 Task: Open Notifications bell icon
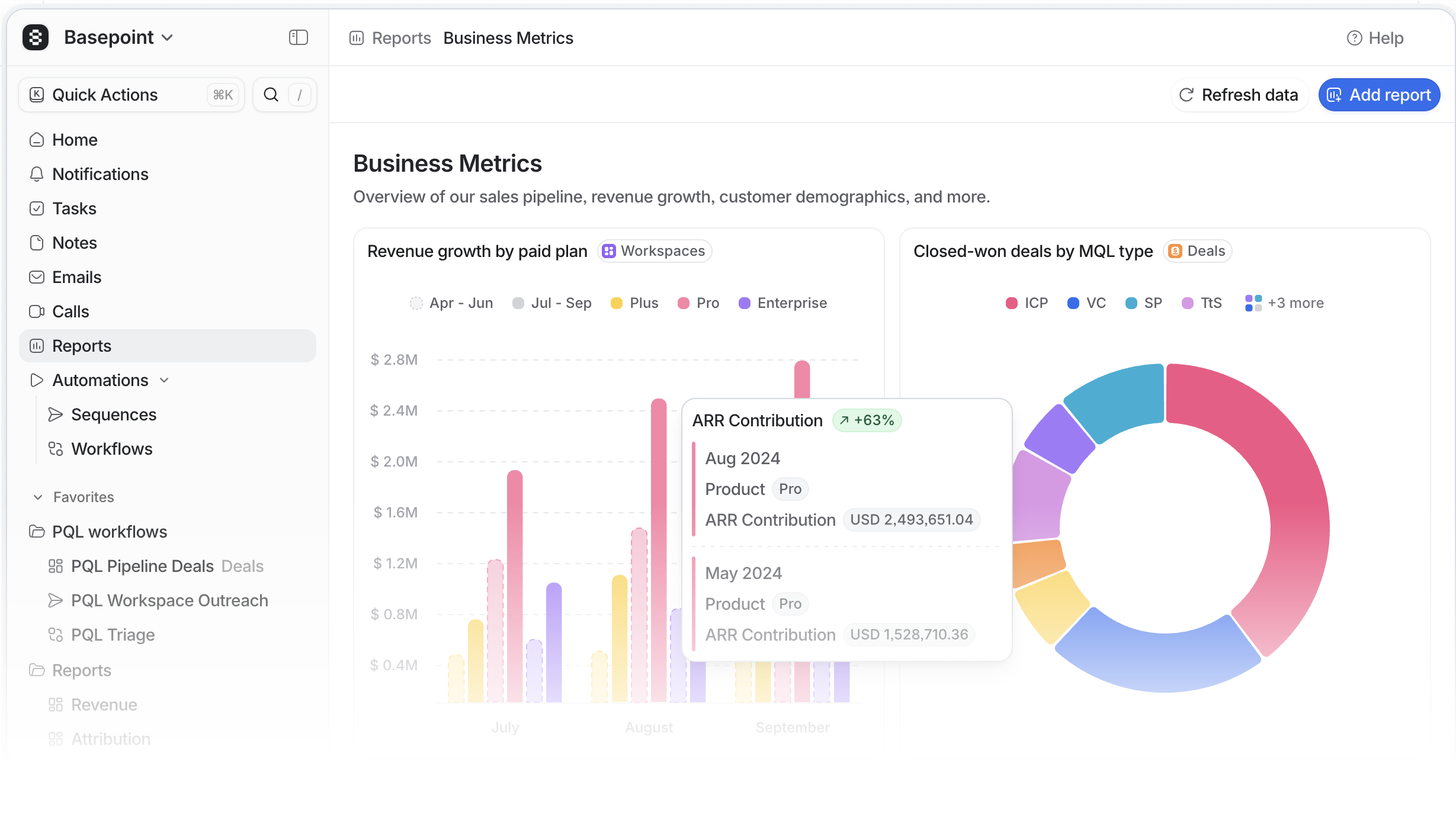pos(37,174)
